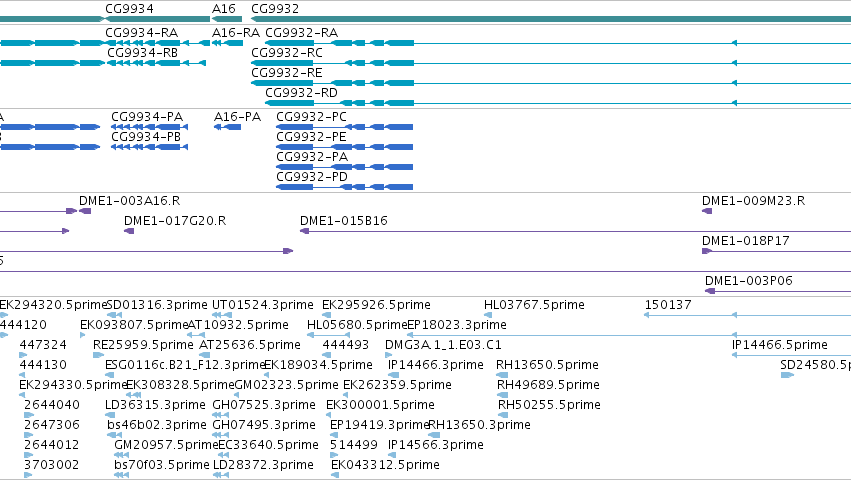Select the CG9932 gene label
Screen dimensions: 851x480
click(275, 9)
